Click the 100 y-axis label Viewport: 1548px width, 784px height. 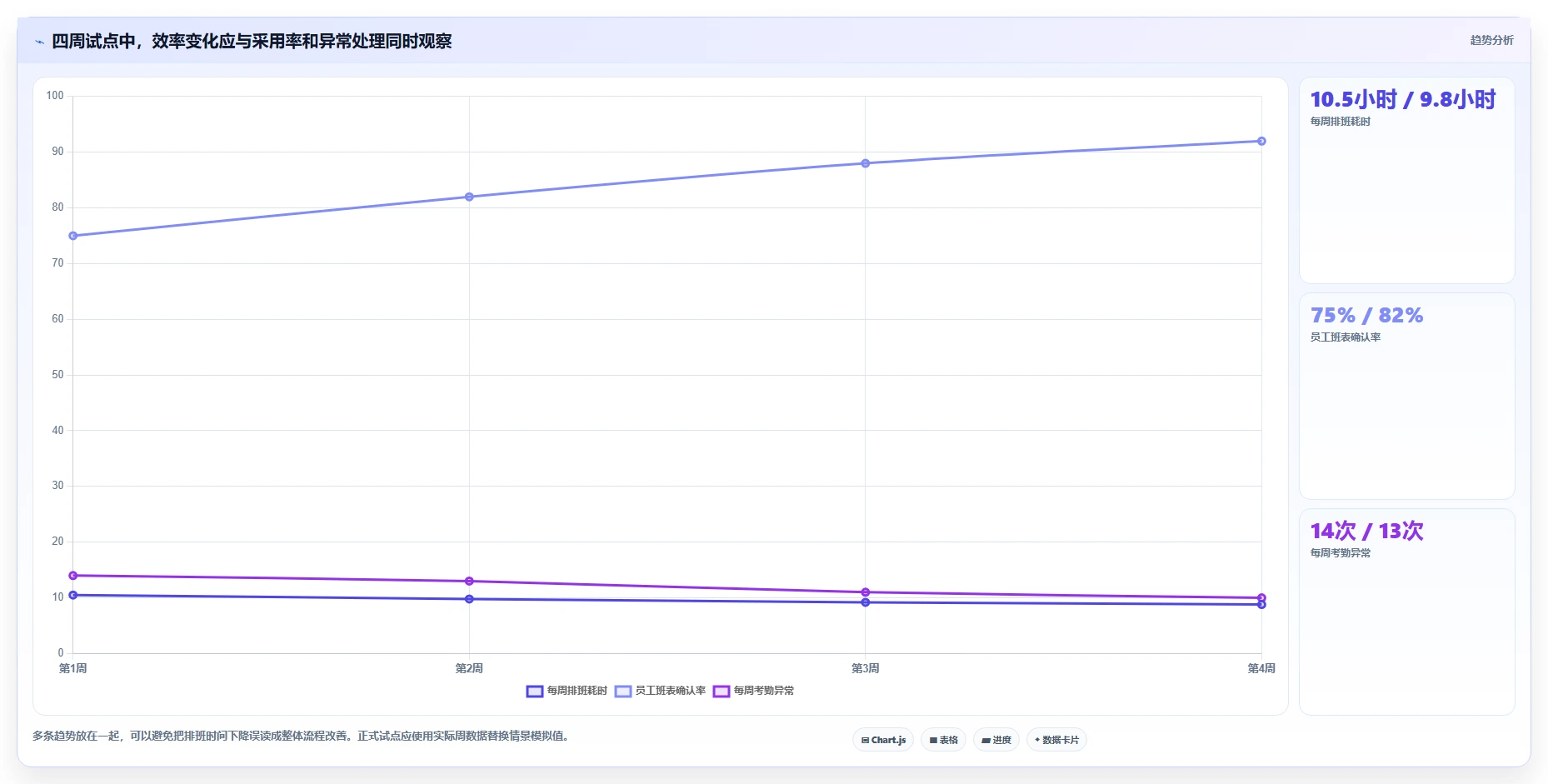(x=55, y=96)
